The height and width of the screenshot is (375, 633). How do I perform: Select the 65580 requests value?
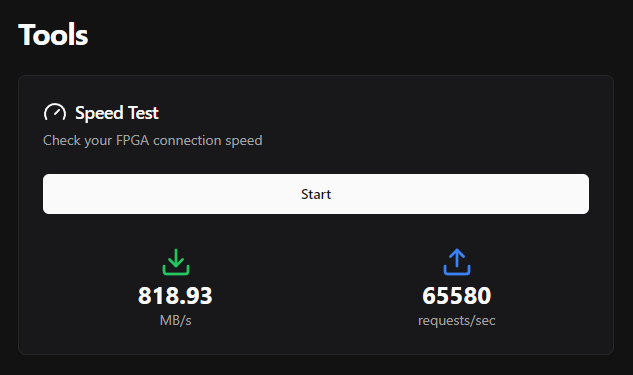457,295
